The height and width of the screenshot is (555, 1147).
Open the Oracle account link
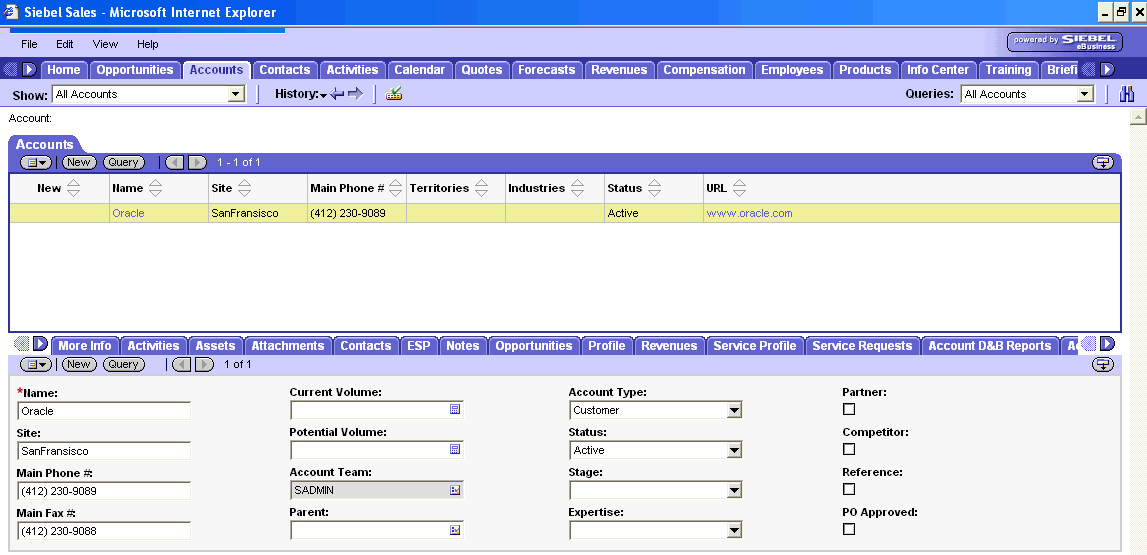(128, 214)
